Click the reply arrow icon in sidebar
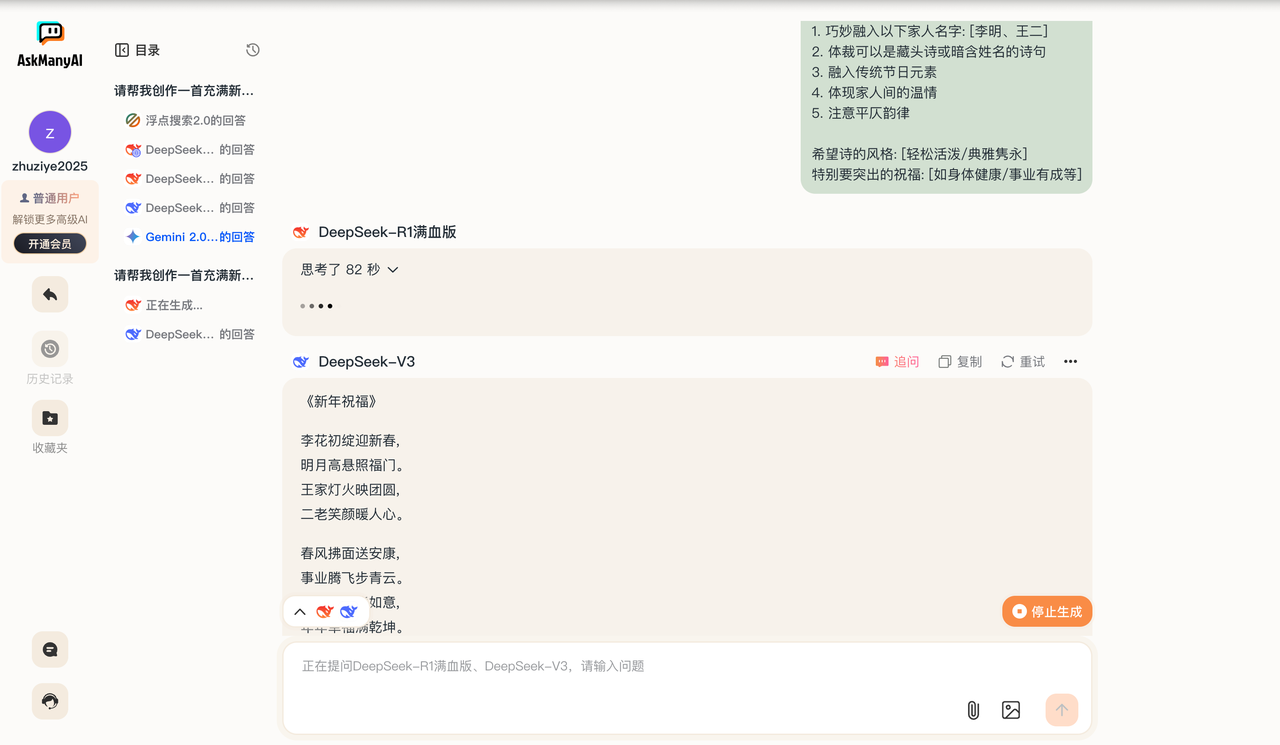Viewport: 1280px width, 745px height. (50, 295)
